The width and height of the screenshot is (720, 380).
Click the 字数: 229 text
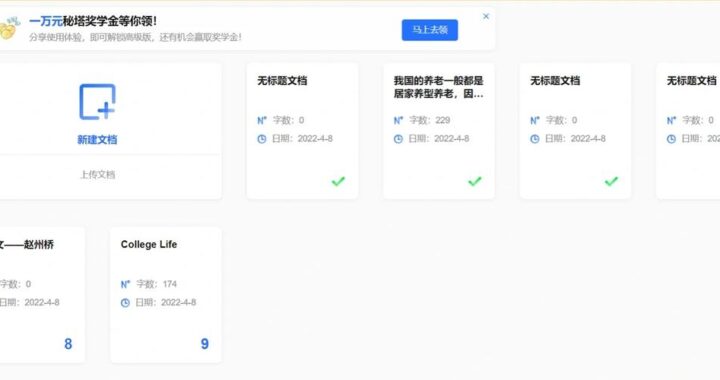pos(430,120)
